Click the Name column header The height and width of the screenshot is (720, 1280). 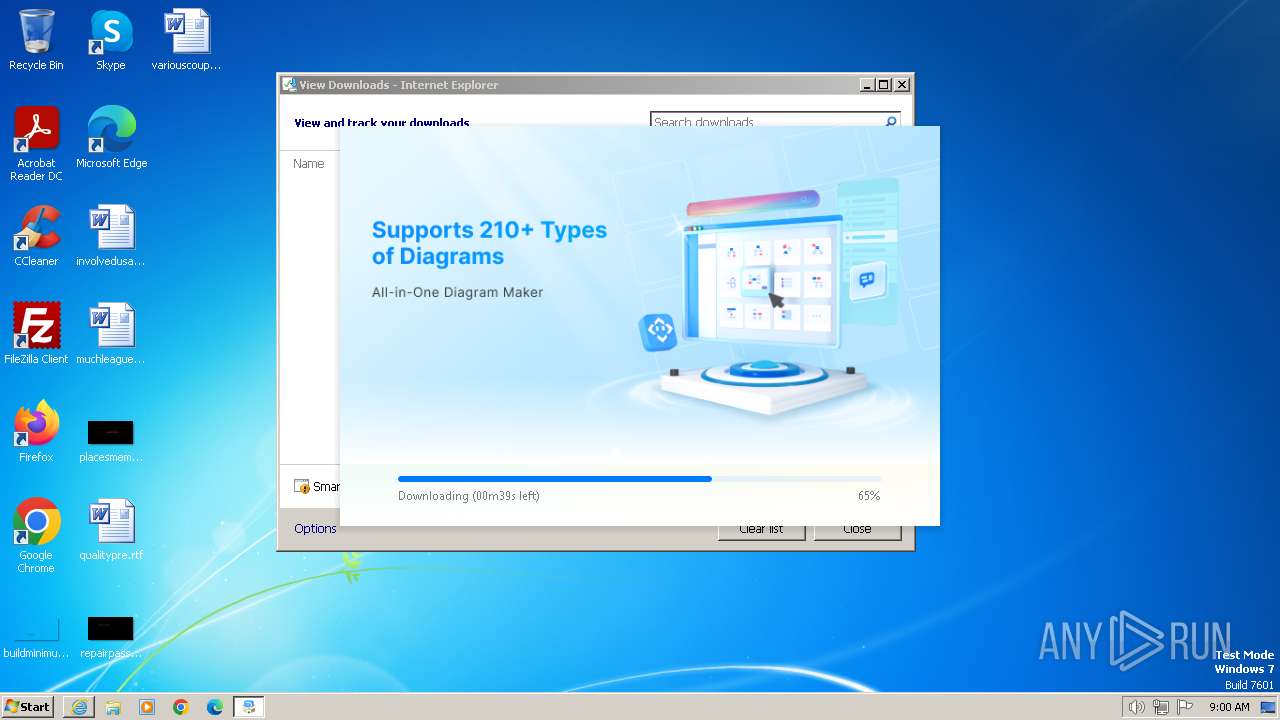[309, 164]
